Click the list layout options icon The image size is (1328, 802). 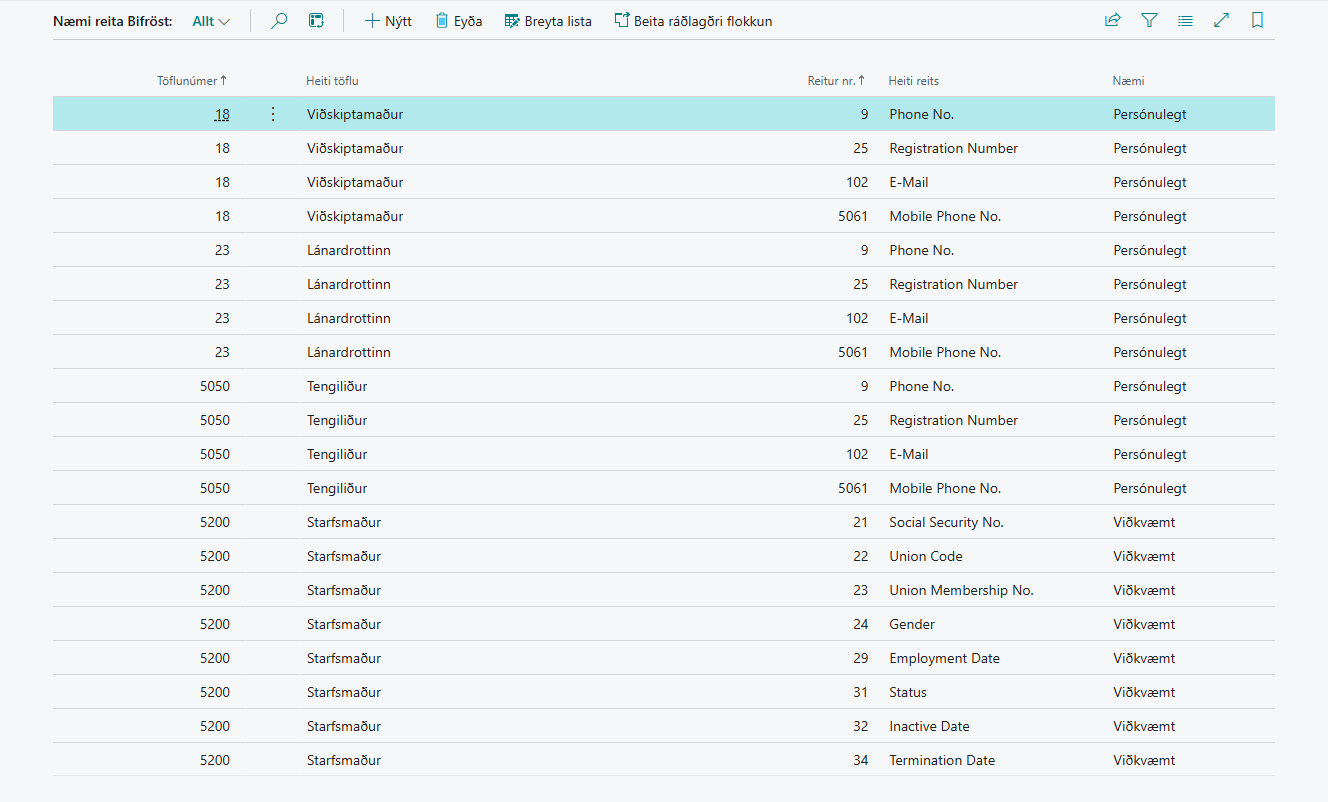(1185, 20)
